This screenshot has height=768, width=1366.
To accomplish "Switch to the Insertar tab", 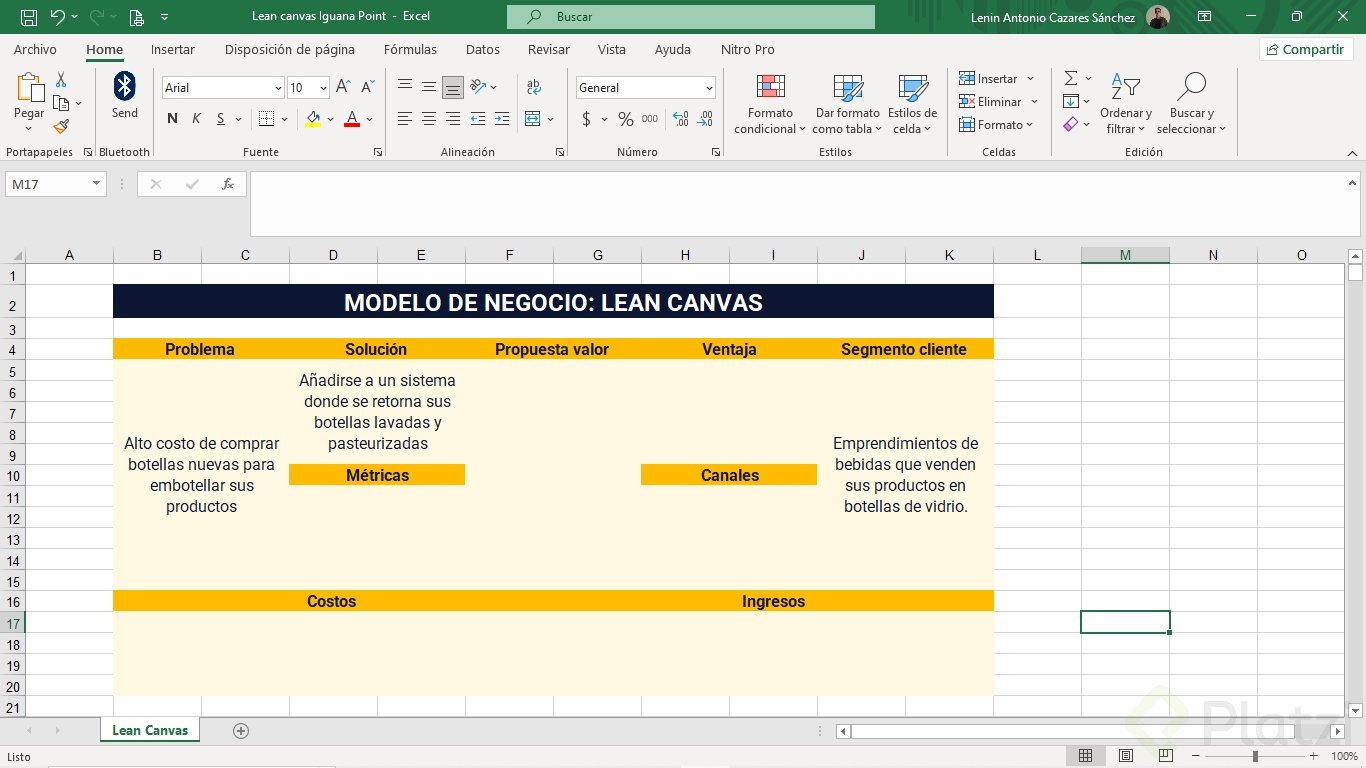I will coord(173,49).
